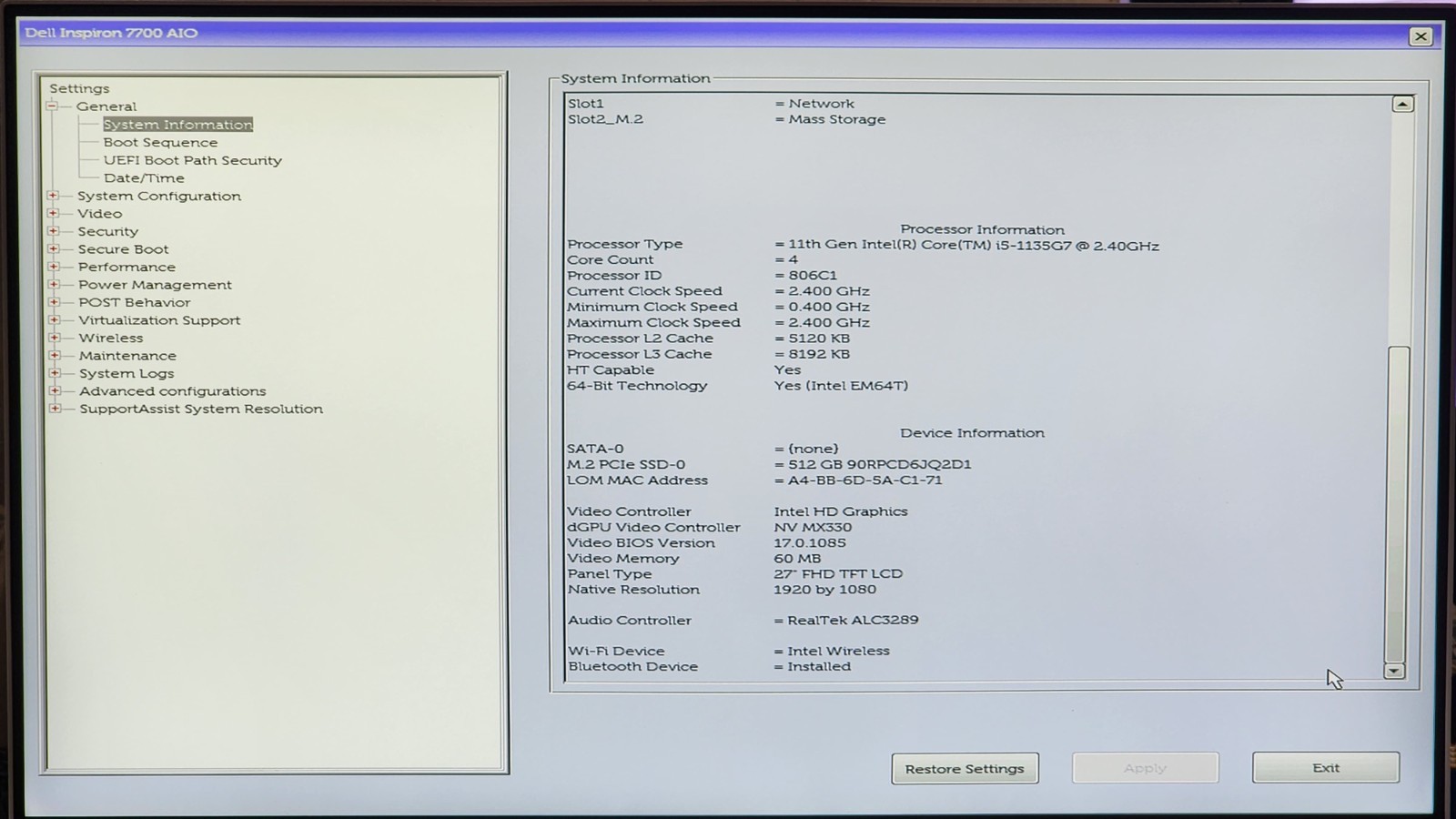This screenshot has height=819, width=1456.
Task: Select Maintenance category label
Action: pyautogui.click(x=127, y=356)
